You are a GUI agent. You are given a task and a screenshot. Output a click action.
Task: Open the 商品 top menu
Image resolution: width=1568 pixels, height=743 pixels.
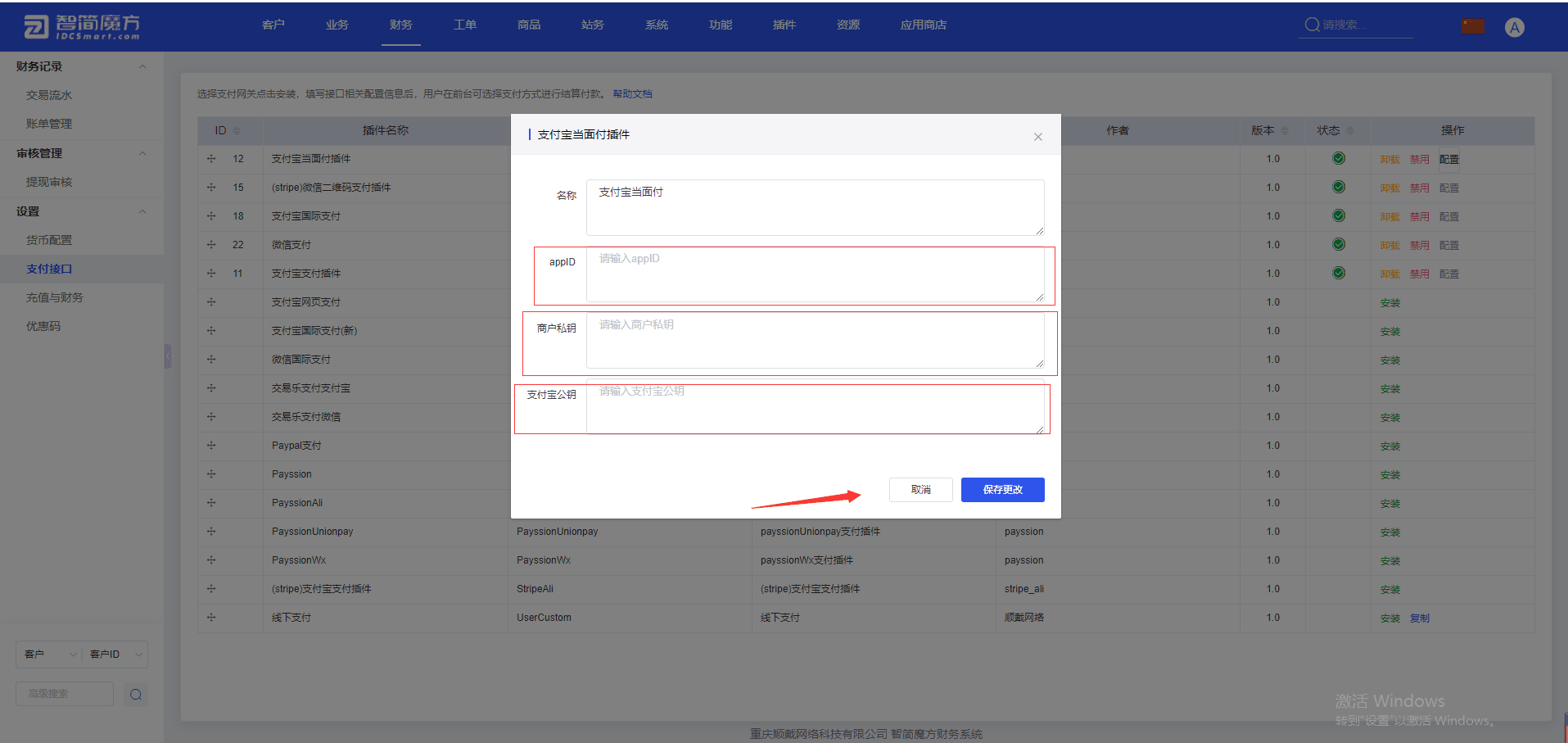[x=529, y=25]
